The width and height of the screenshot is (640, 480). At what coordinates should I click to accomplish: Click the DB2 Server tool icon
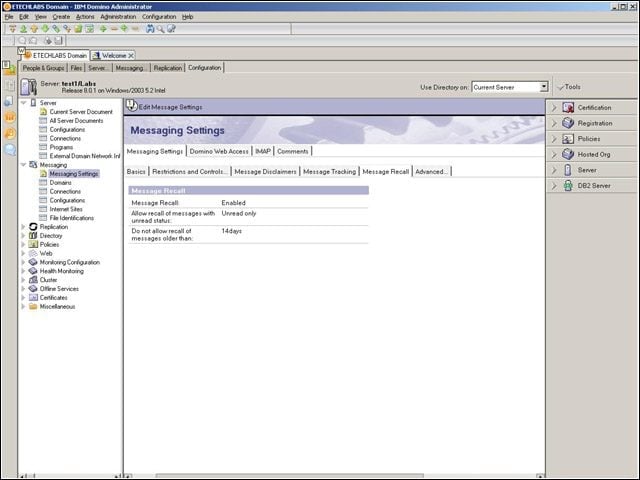pyautogui.click(x=568, y=186)
